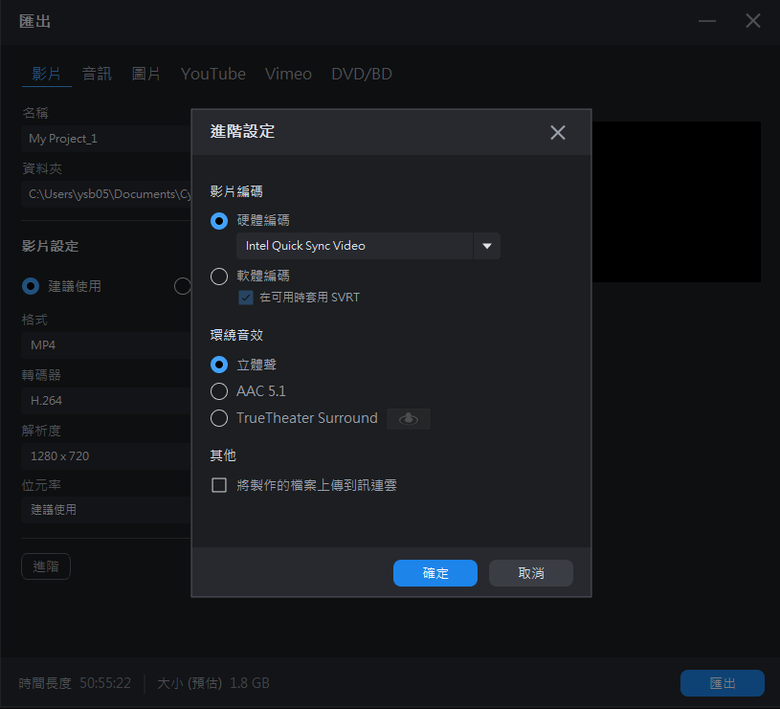Switch to the YouTube tab
The height and width of the screenshot is (709, 780).
213,74
